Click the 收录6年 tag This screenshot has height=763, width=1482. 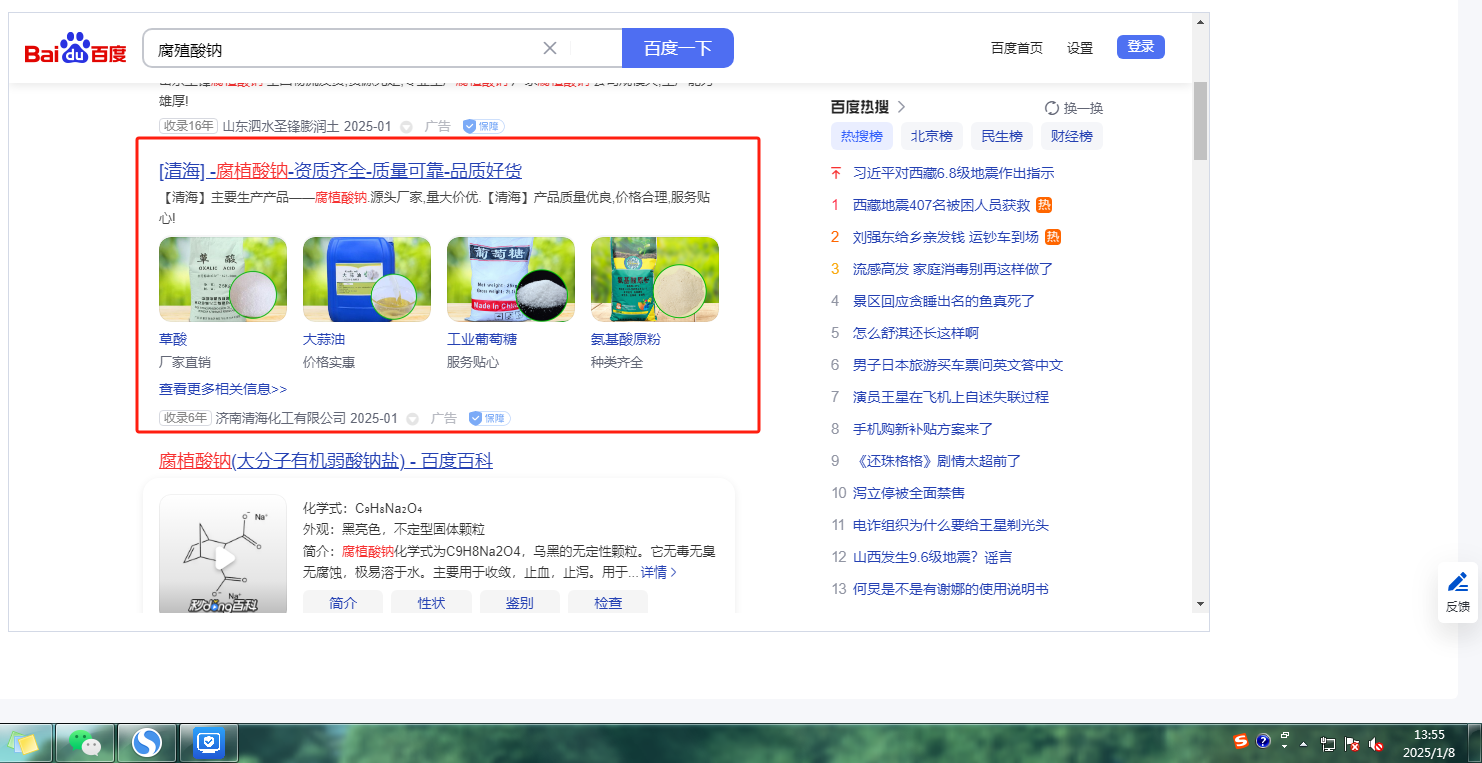(x=185, y=418)
